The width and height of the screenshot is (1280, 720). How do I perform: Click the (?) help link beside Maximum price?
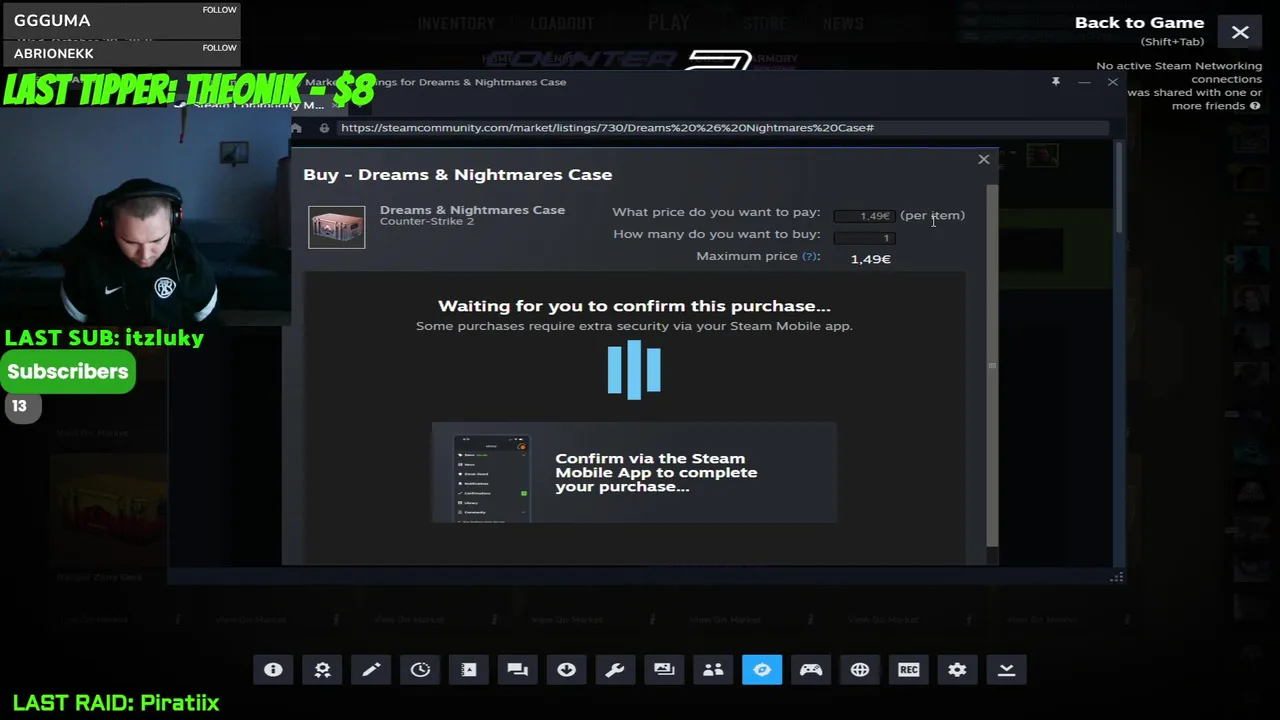pyautogui.click(x=810, y=256)
